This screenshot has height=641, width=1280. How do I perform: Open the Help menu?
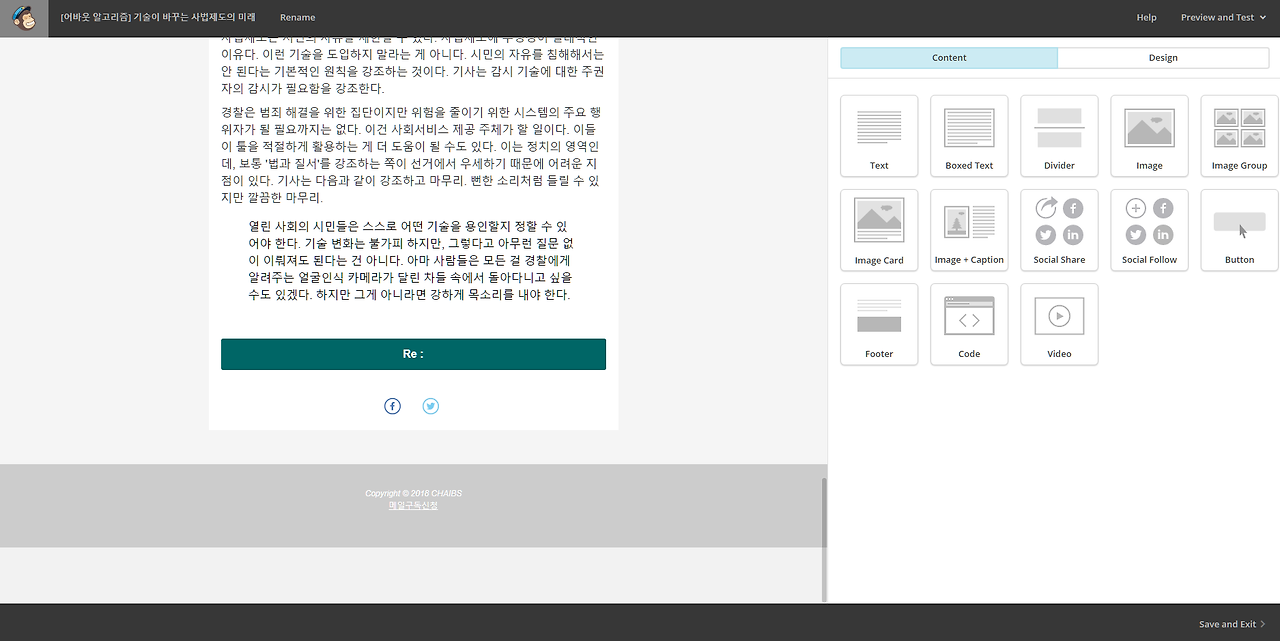(1147, 17)
